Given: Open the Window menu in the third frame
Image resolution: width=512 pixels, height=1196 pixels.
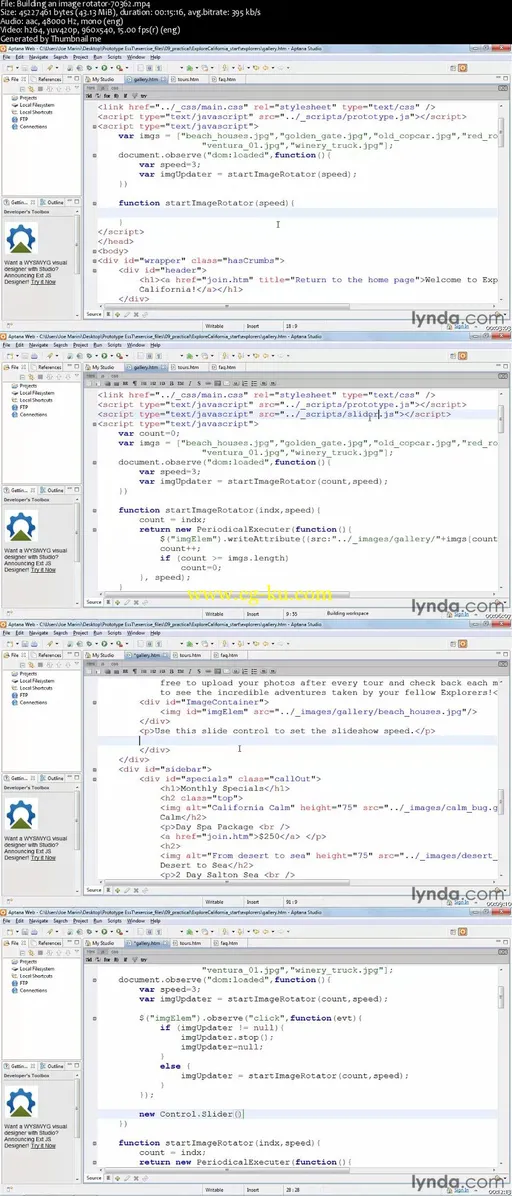Looking at the screenshot, I should (x=136, y=632).
